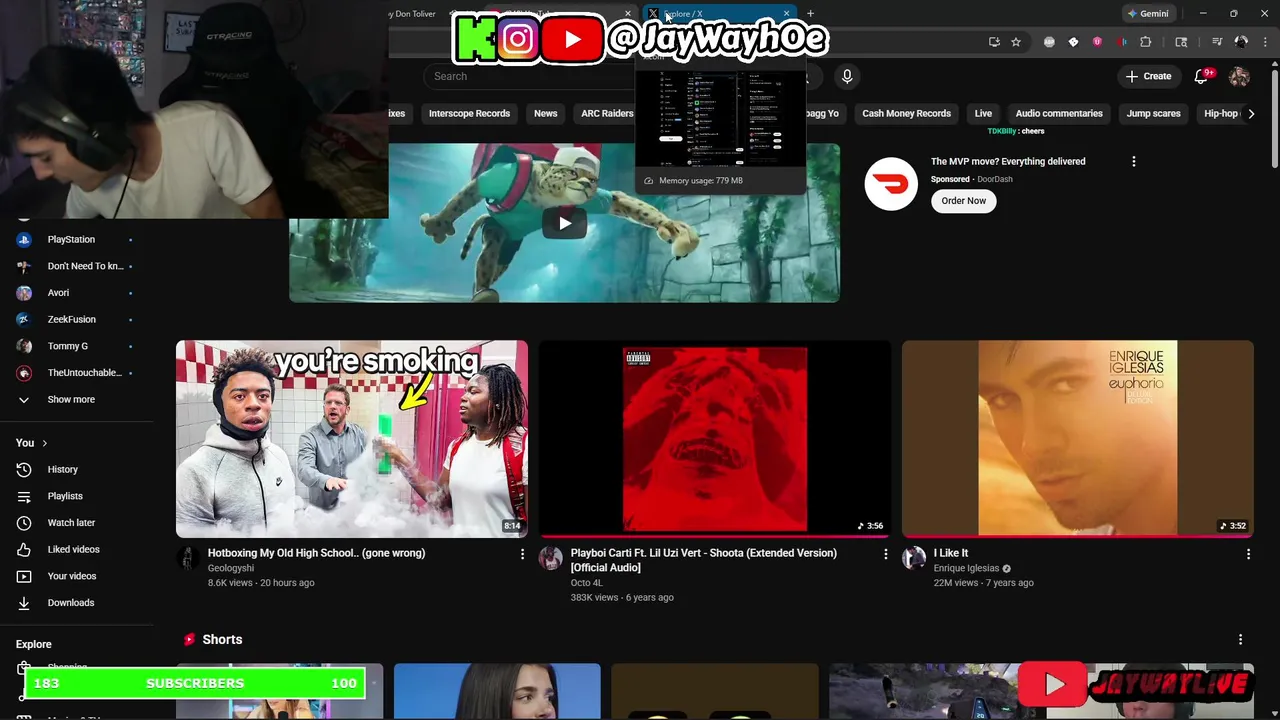1280x720 pixels.
Task: Open the Chrome three-dot menu
Action: point(1263,42)
